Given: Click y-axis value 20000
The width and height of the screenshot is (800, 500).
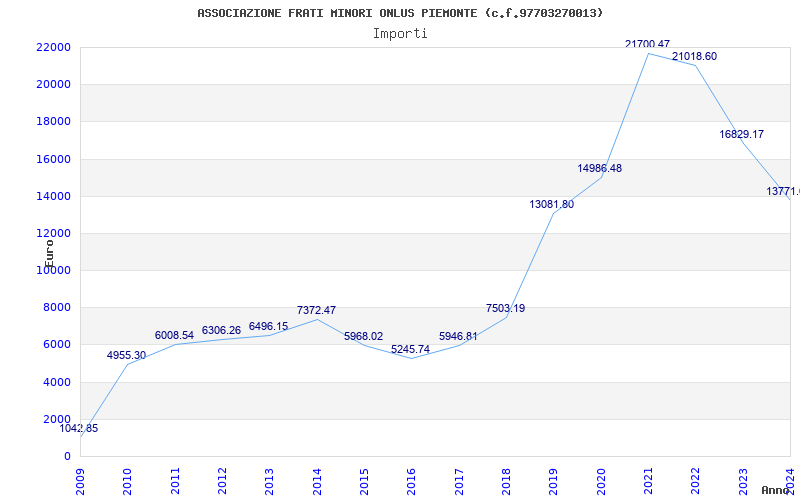Looking at the screenshot, I should 53,85.
